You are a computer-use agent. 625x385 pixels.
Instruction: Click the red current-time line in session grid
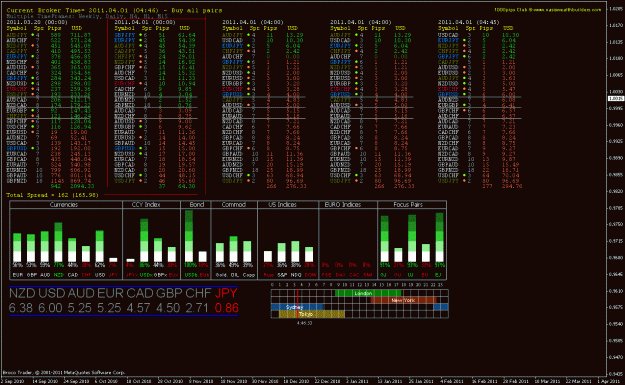tap(297, 304)
